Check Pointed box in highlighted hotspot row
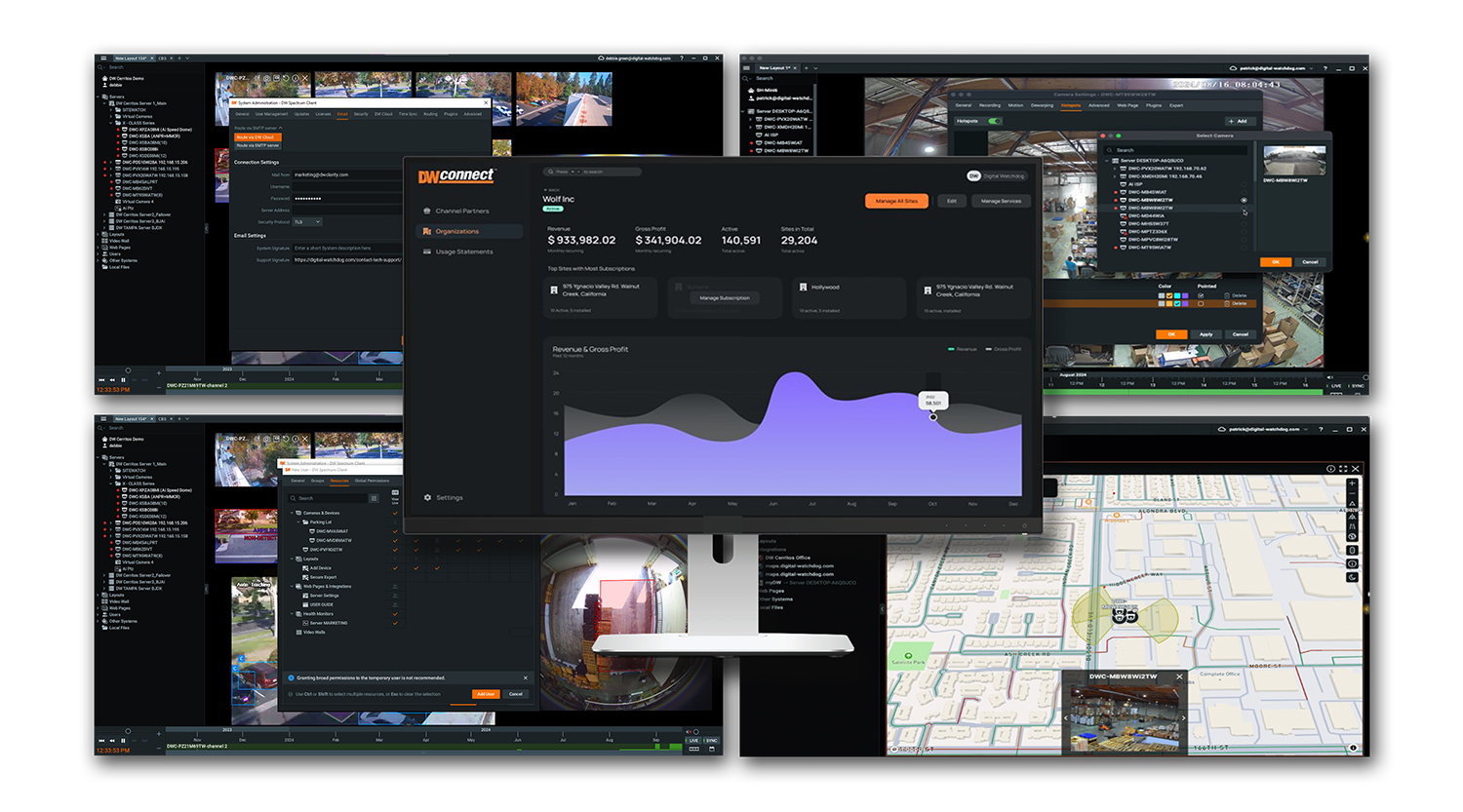The width and height of the screenshot is (1463, 812). pos(1201,303)
